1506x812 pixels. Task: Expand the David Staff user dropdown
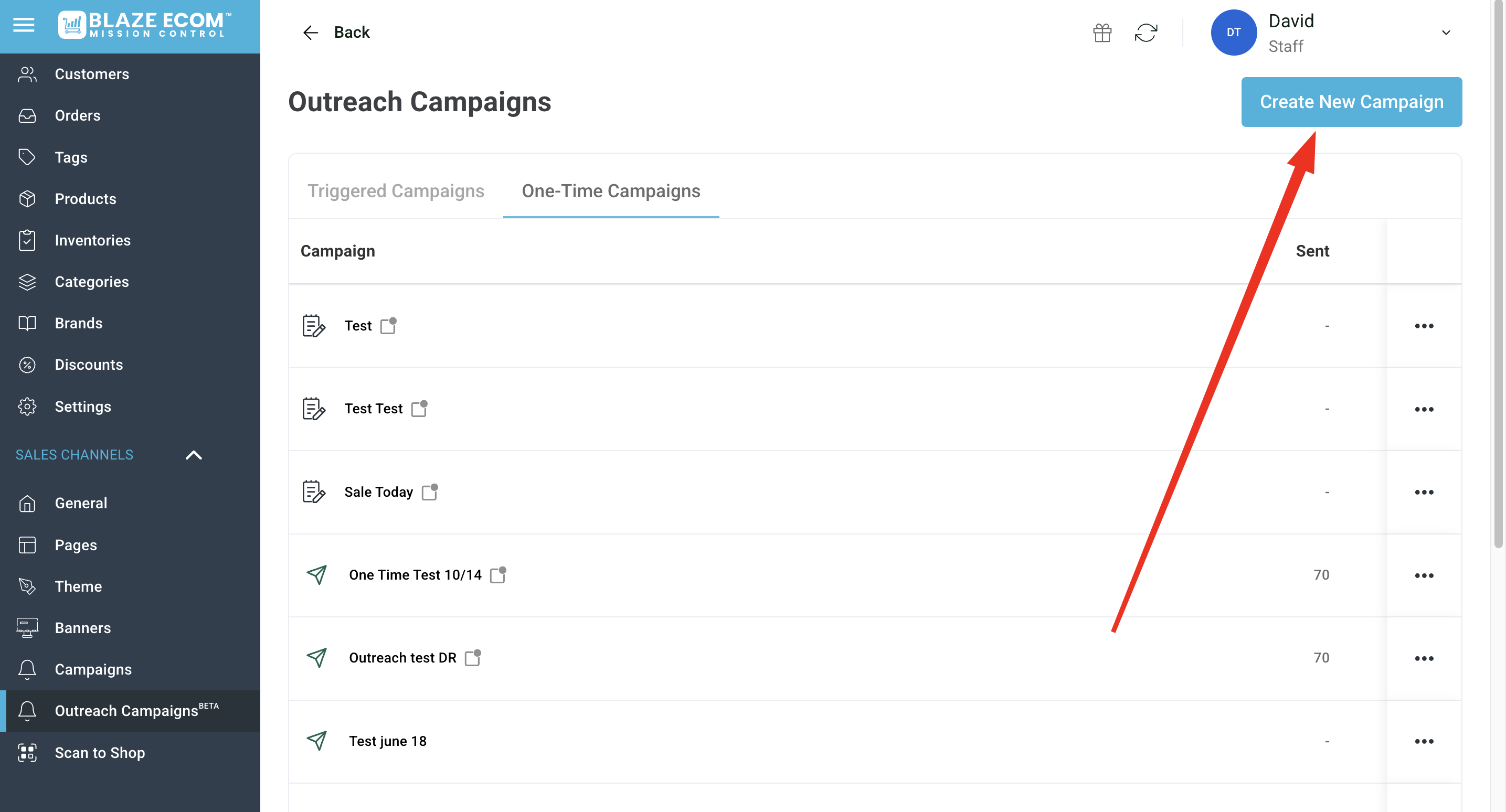[1446, 33]
